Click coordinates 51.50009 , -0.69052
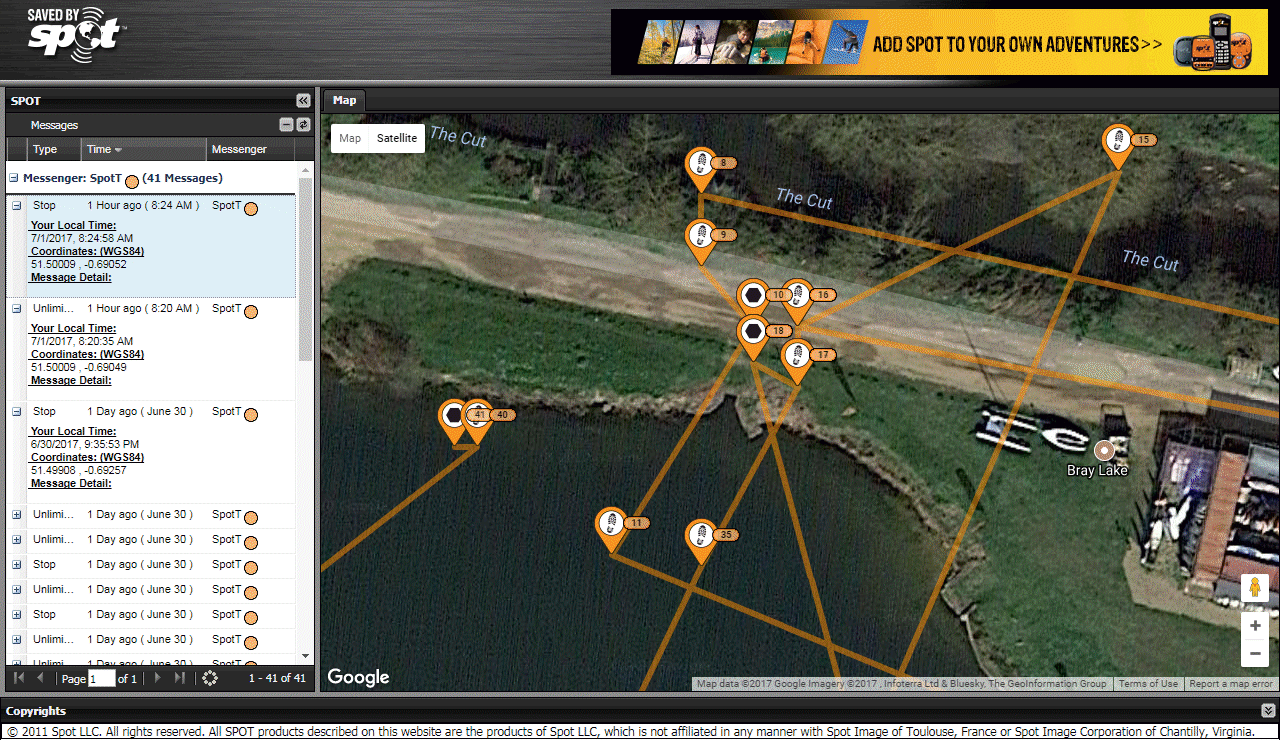Image resolution: width=1280 pixels, height=740 pixels. 79,264
